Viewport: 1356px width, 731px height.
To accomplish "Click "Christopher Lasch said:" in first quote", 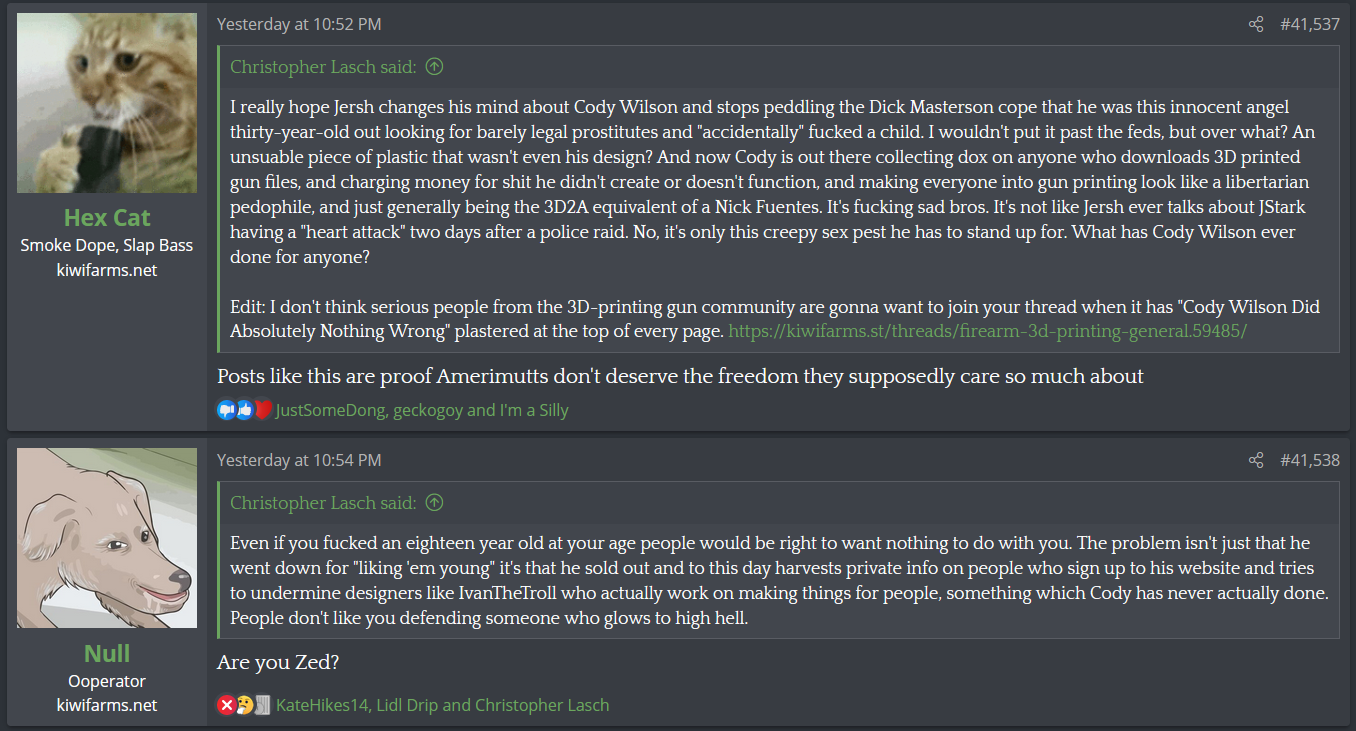I will point(322,67).
